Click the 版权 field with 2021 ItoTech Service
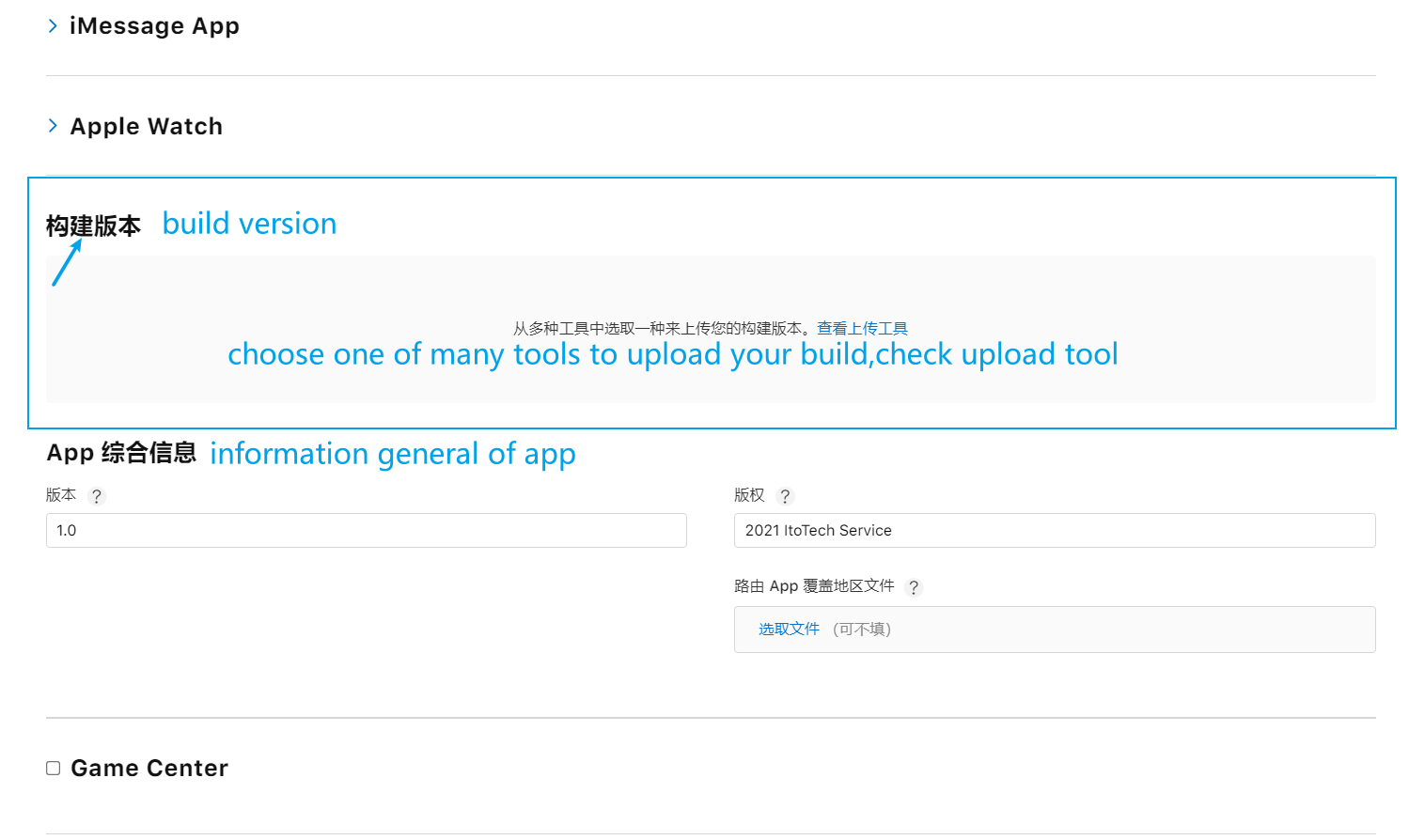The image size is (1409, 840). [1055, 531]
